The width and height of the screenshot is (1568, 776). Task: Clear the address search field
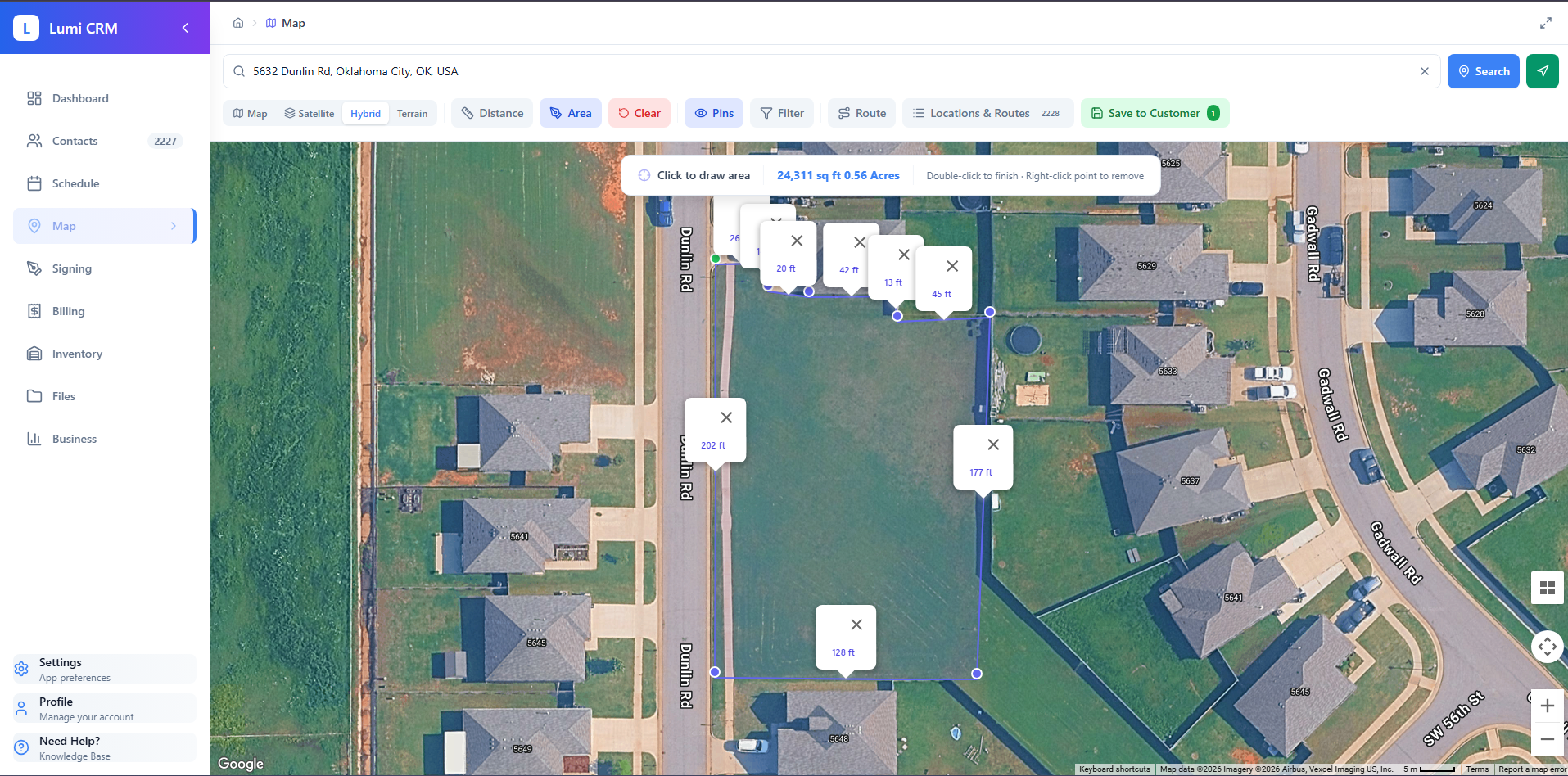(1423, 71)
